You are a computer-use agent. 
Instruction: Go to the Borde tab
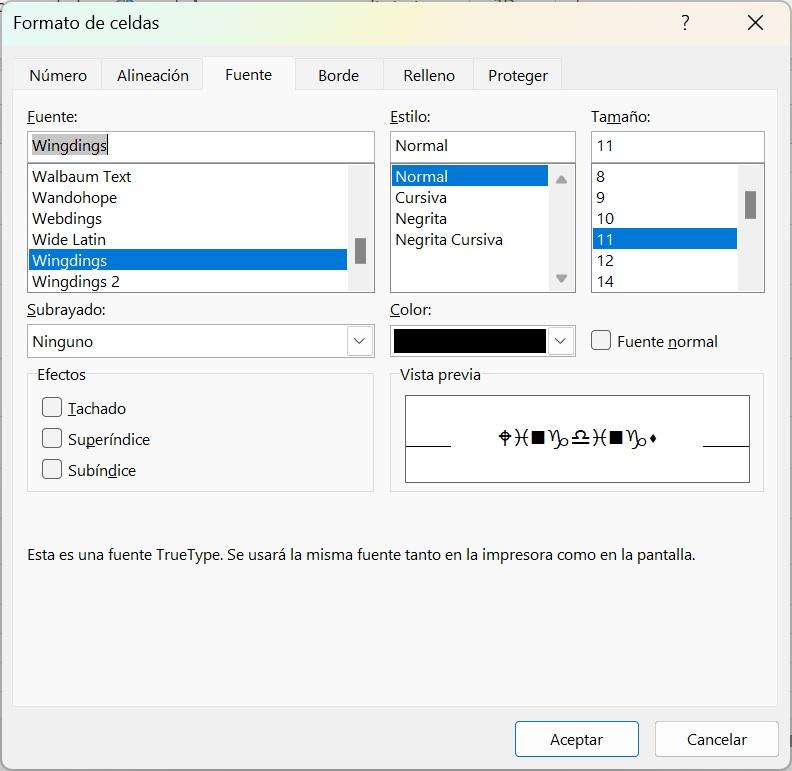click(x=338, y=75)
